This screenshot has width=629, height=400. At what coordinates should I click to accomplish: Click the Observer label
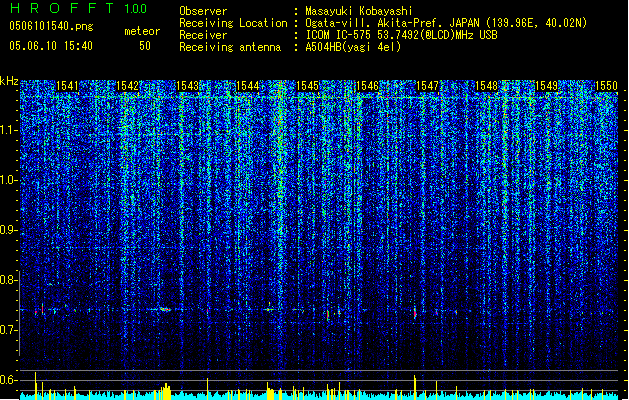point(203,11)
